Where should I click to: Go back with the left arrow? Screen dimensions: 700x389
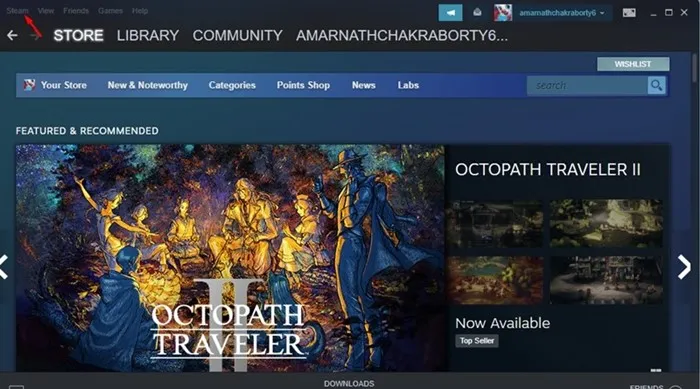click(12, 35)
